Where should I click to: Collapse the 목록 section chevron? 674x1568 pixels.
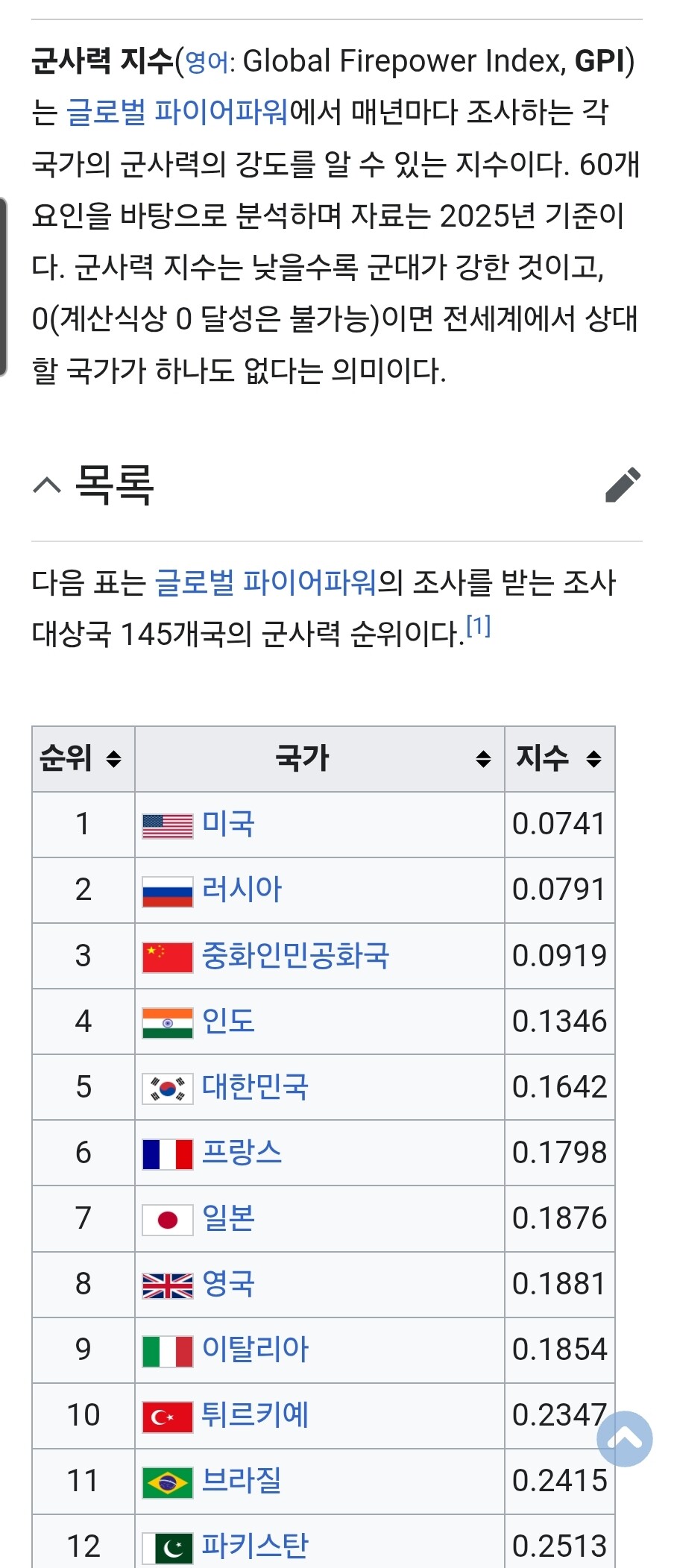tap(47, 486)
